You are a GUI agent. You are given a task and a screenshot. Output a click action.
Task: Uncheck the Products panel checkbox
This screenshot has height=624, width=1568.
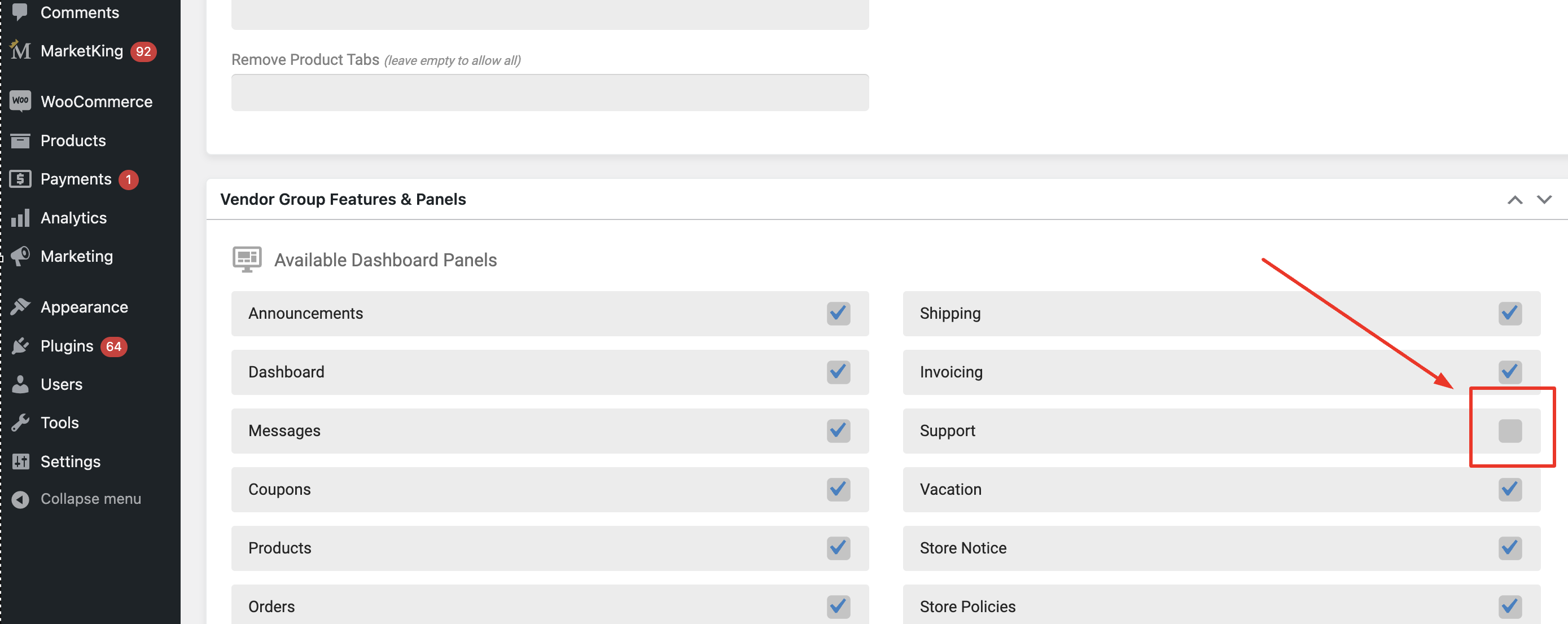point(838,548)
